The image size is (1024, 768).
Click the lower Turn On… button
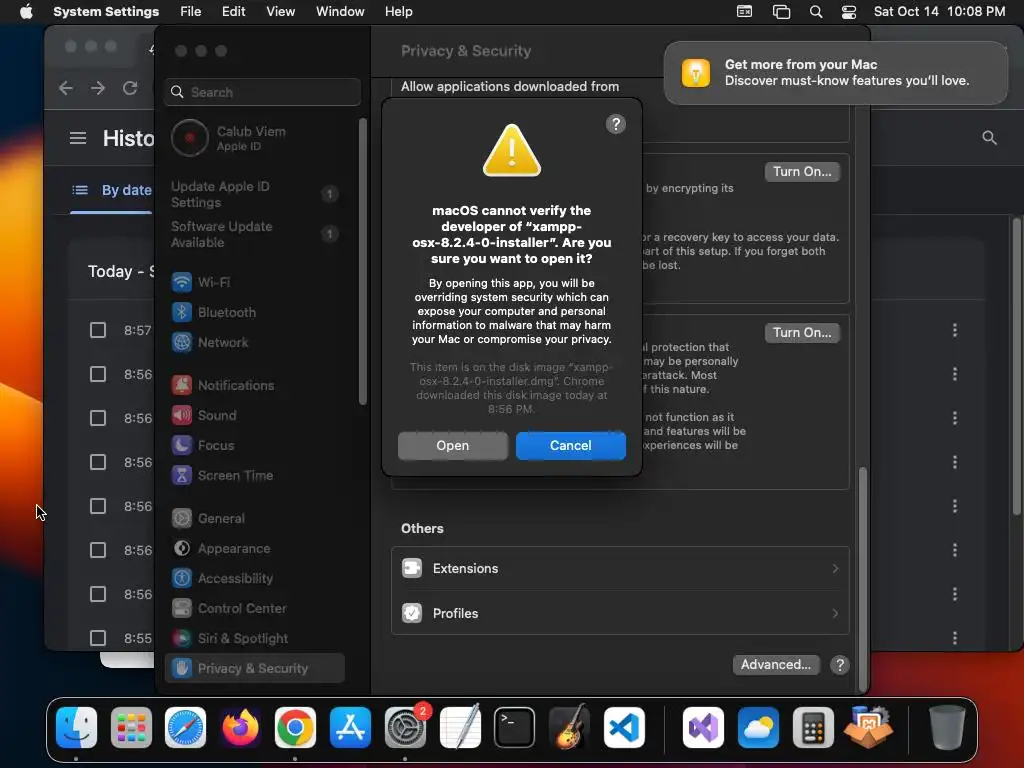click(x=802, y=332)
